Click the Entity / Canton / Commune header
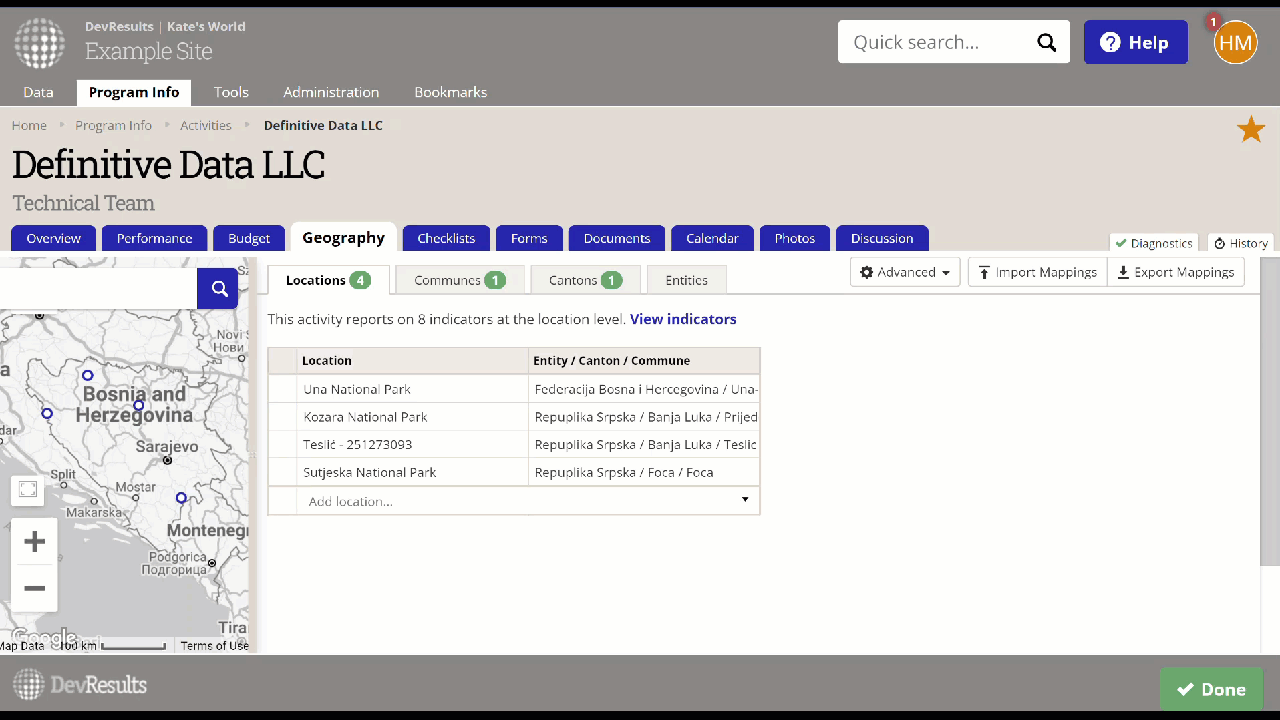Image resolution: width=1280 pixels, height=720 pixels. coord(644,360)
